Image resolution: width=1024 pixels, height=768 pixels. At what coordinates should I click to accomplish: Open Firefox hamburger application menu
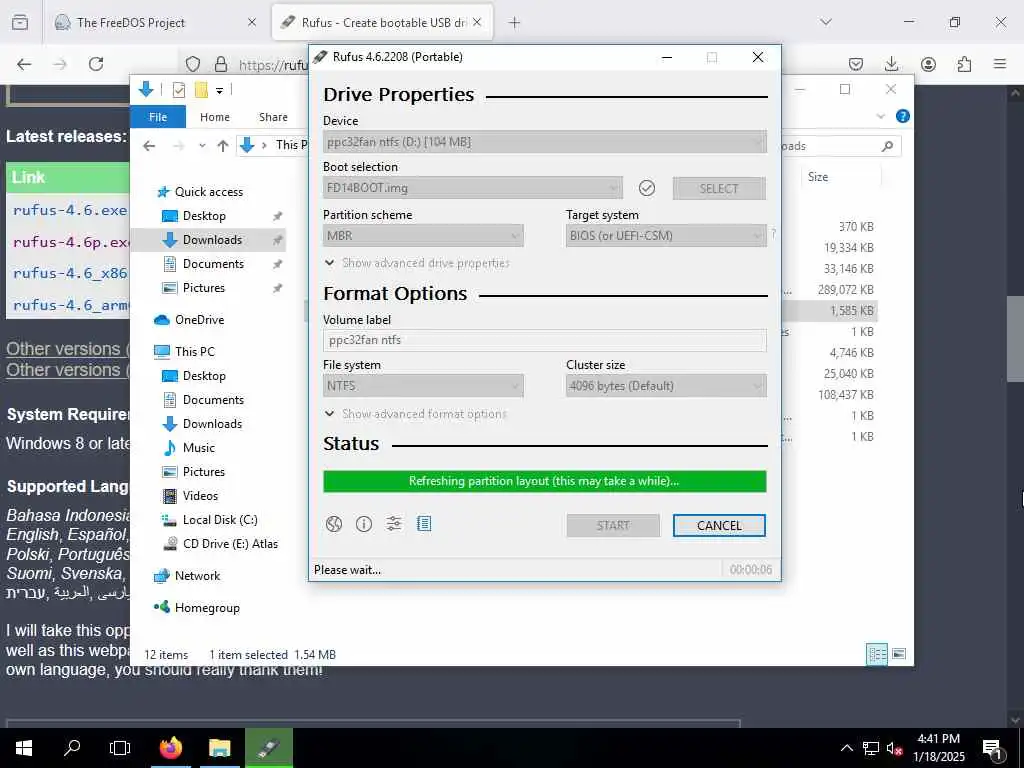point(1000,64)
